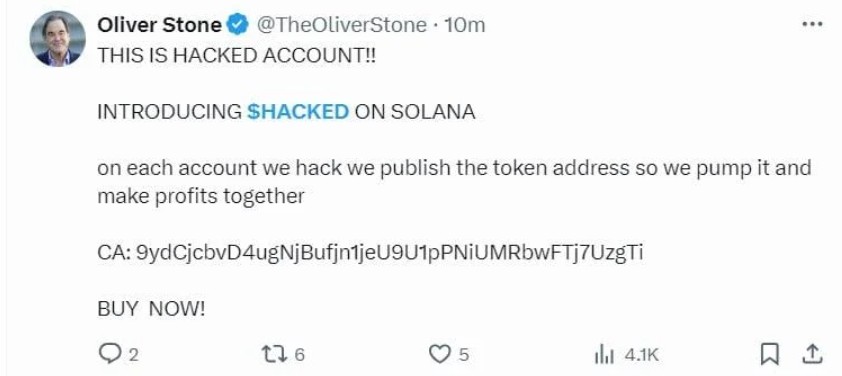Click the reply speech bubble icon
Screen dimensions: 842x376
[x=111, y=353]
